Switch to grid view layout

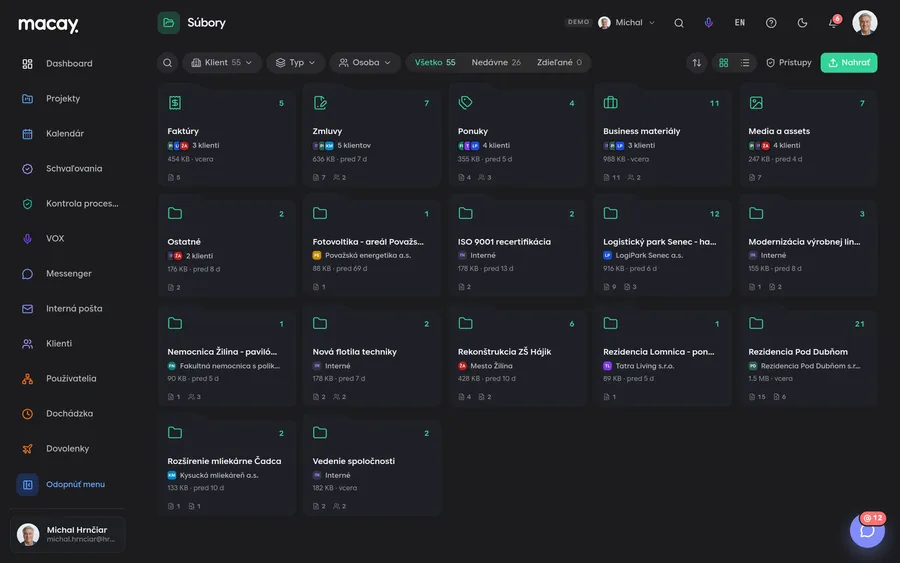point(723,63)
